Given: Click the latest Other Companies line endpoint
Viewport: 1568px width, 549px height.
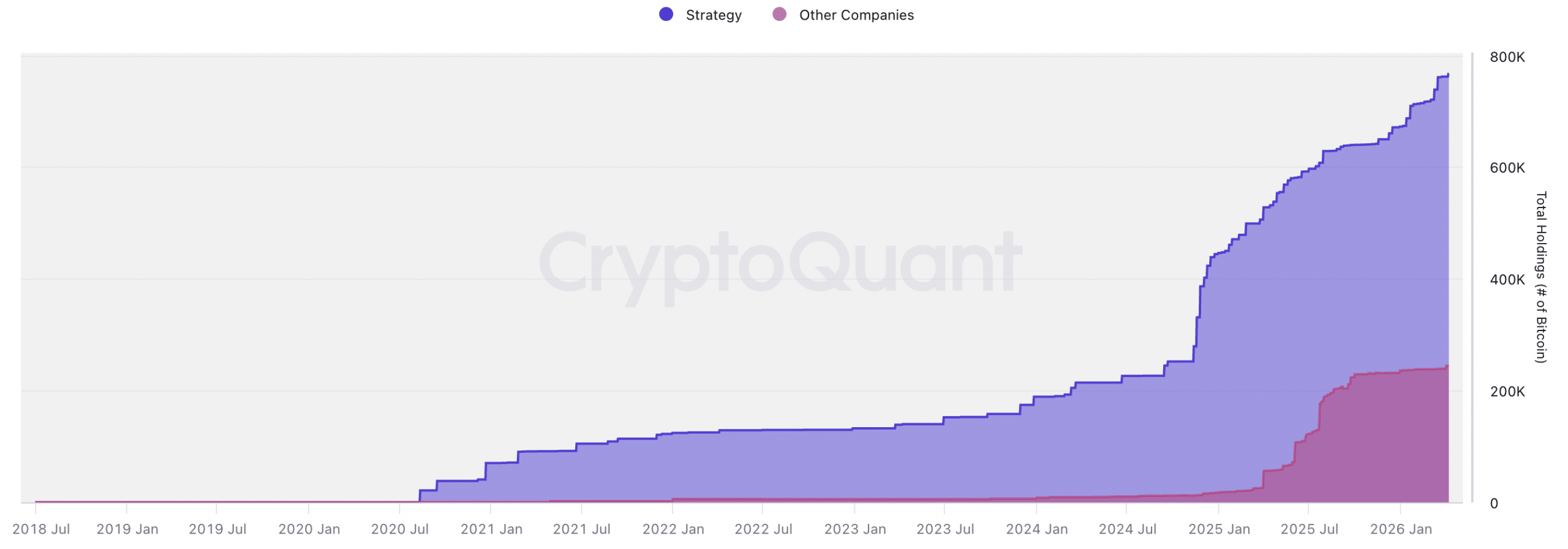Looking at the screenshot, I should click(x=1447, y=366).
